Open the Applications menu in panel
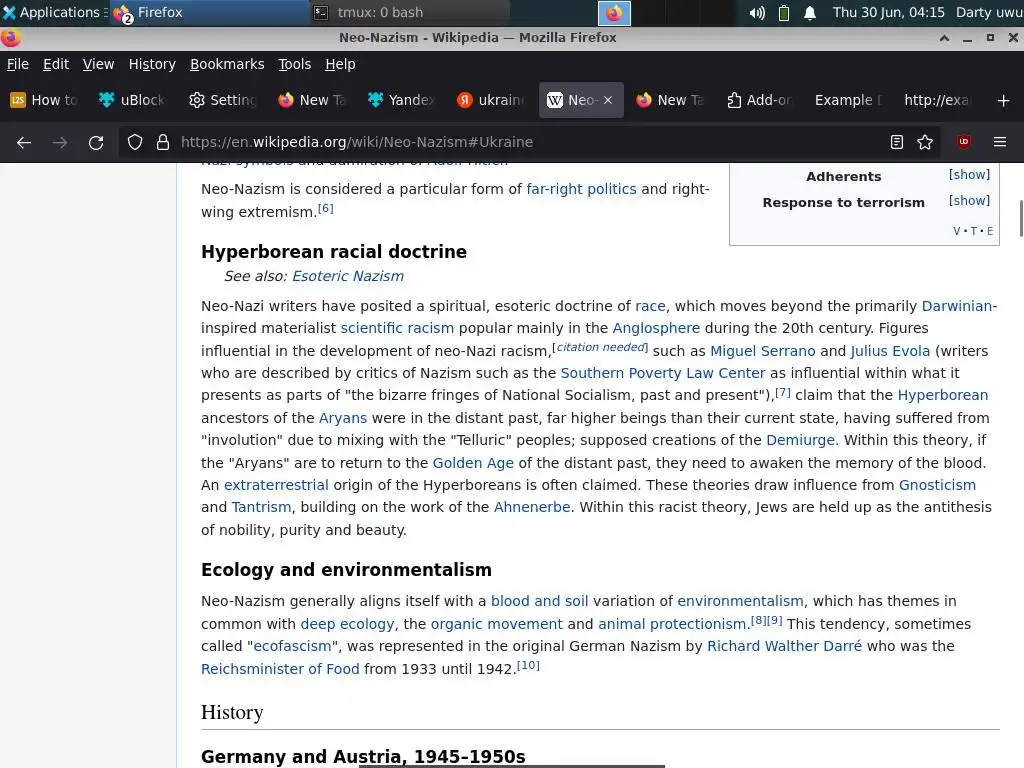1024x768 pixels. pyautogui.click(x=53, y=12)
